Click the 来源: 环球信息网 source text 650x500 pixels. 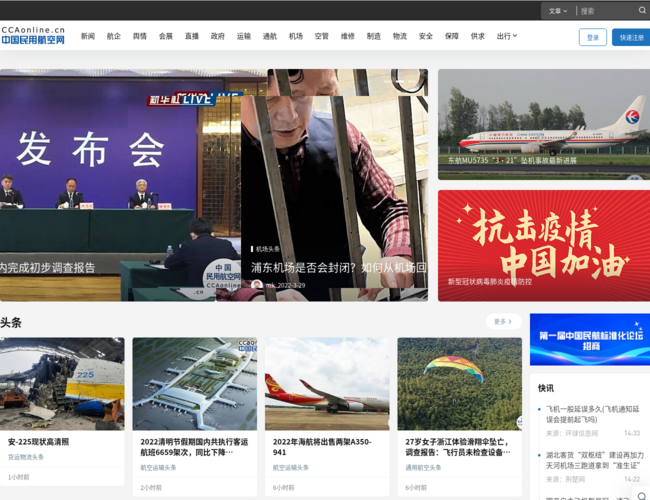pyautogui.click(x=572, y=433)
